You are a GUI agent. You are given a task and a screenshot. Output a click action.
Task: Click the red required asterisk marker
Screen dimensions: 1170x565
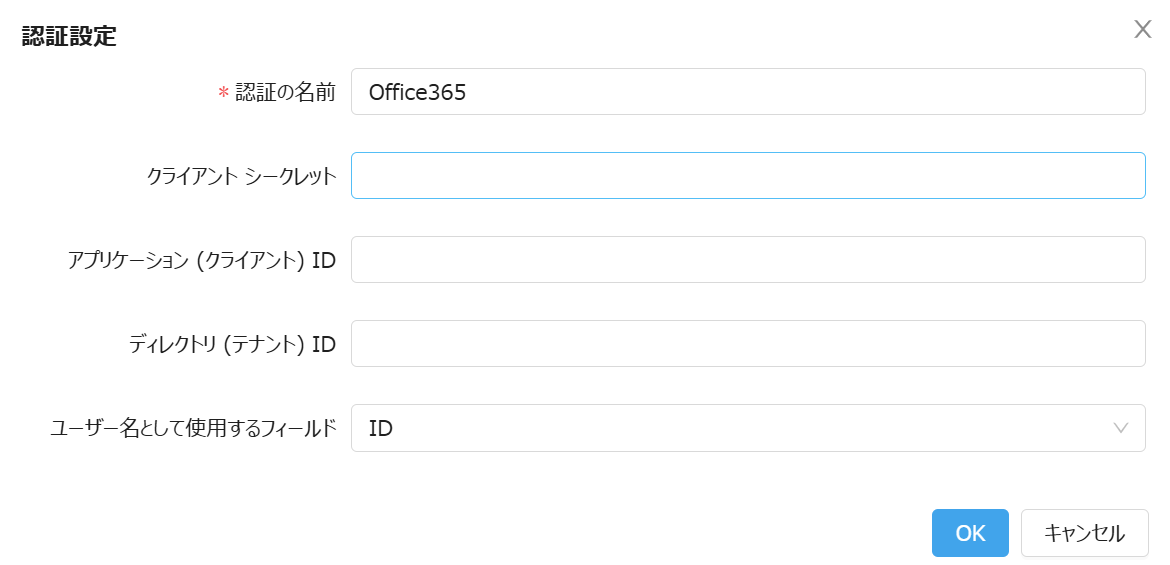224,94
